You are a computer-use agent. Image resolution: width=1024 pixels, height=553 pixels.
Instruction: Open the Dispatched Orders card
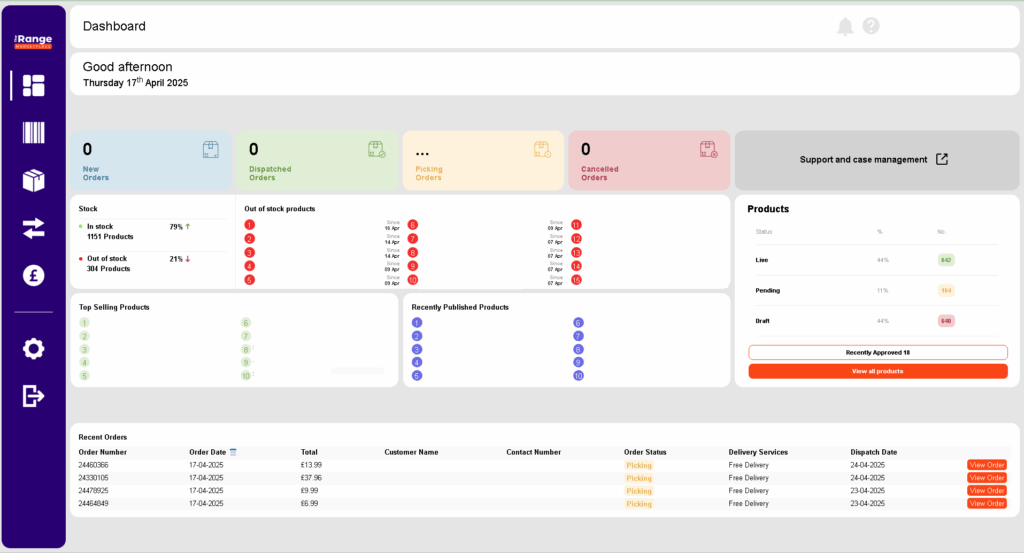click(317, 160)
